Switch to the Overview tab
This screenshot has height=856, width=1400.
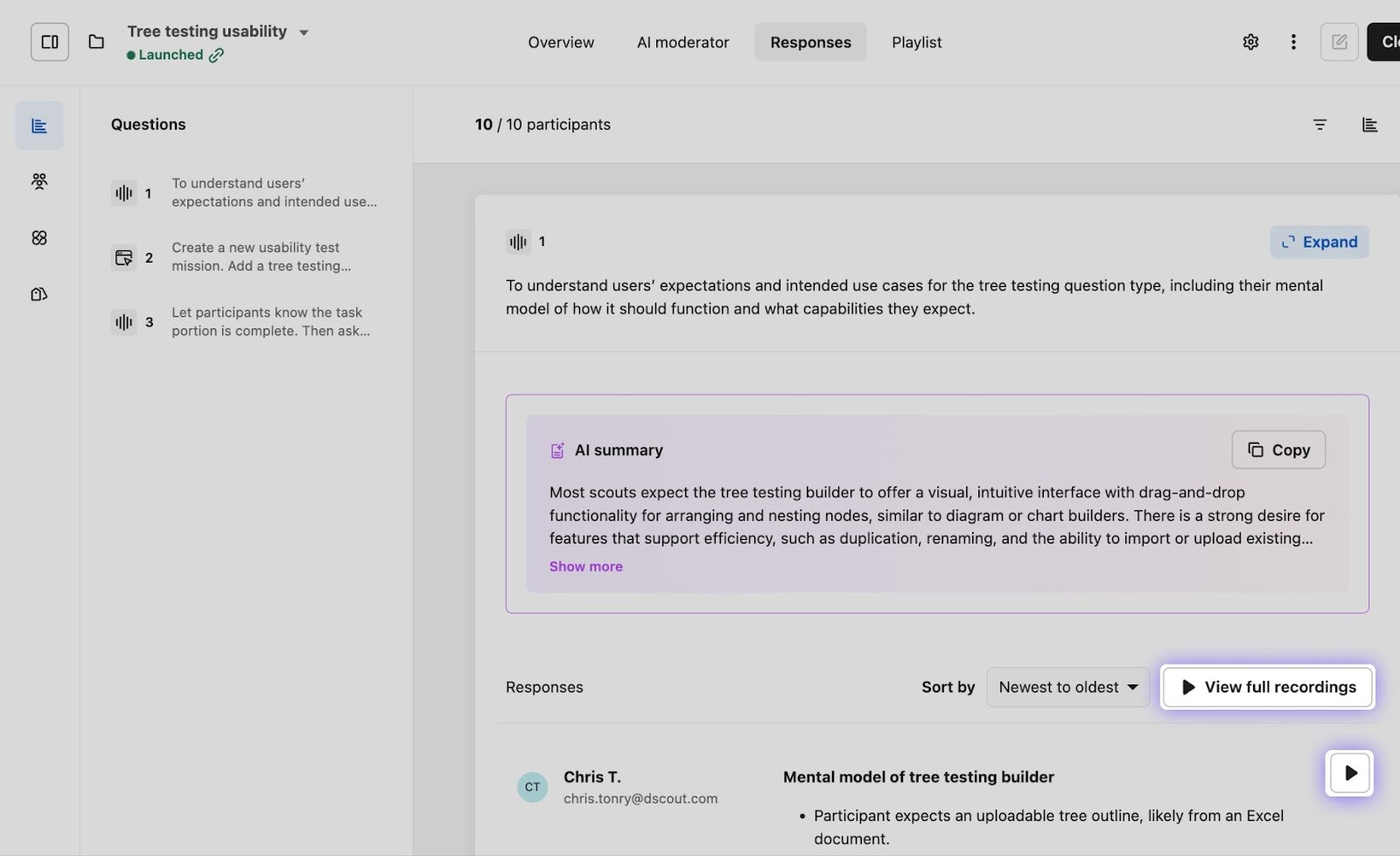click(x=560, y=42)
